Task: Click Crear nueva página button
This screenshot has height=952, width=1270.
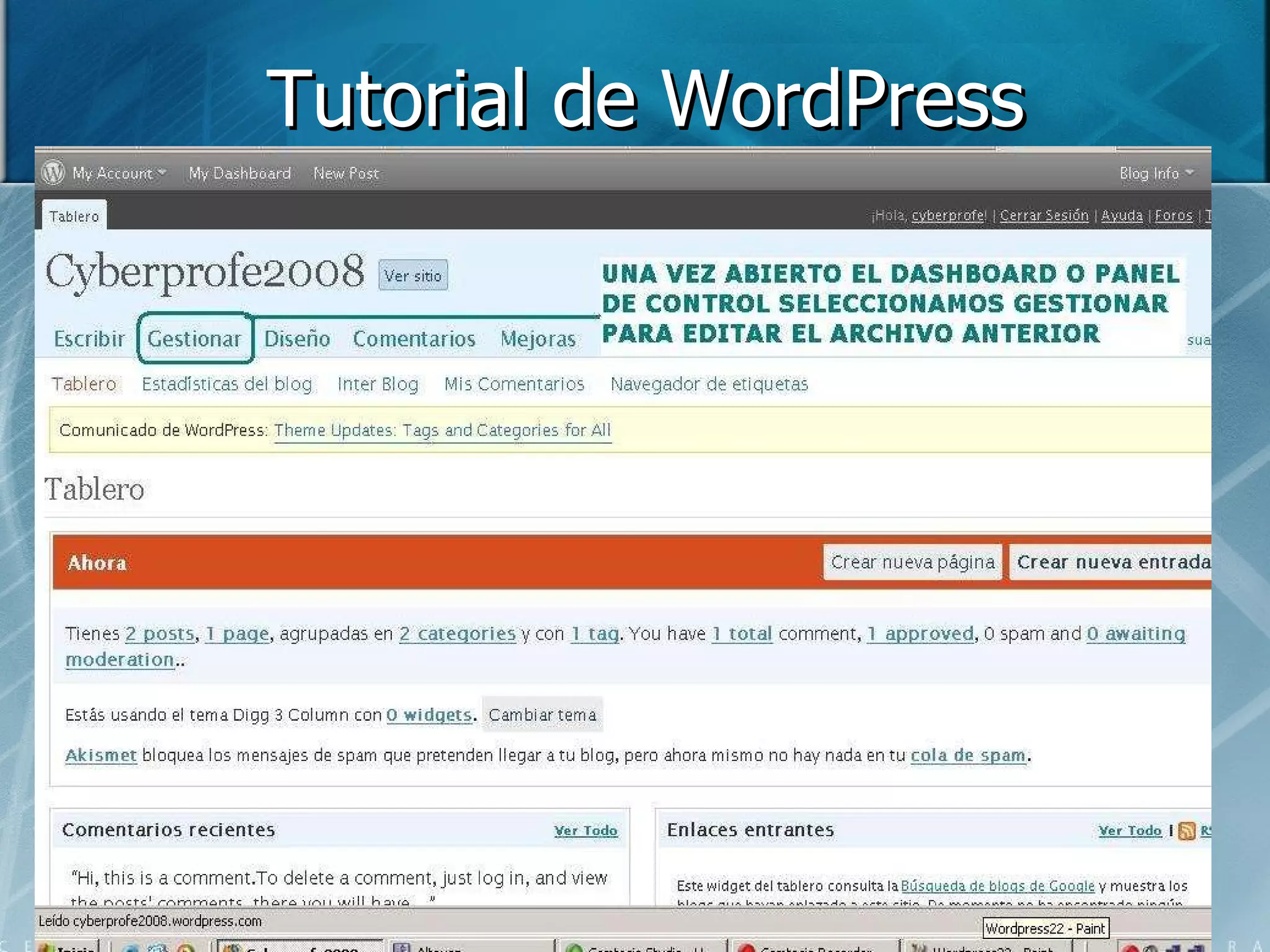Action: click(x=913, y=562)
